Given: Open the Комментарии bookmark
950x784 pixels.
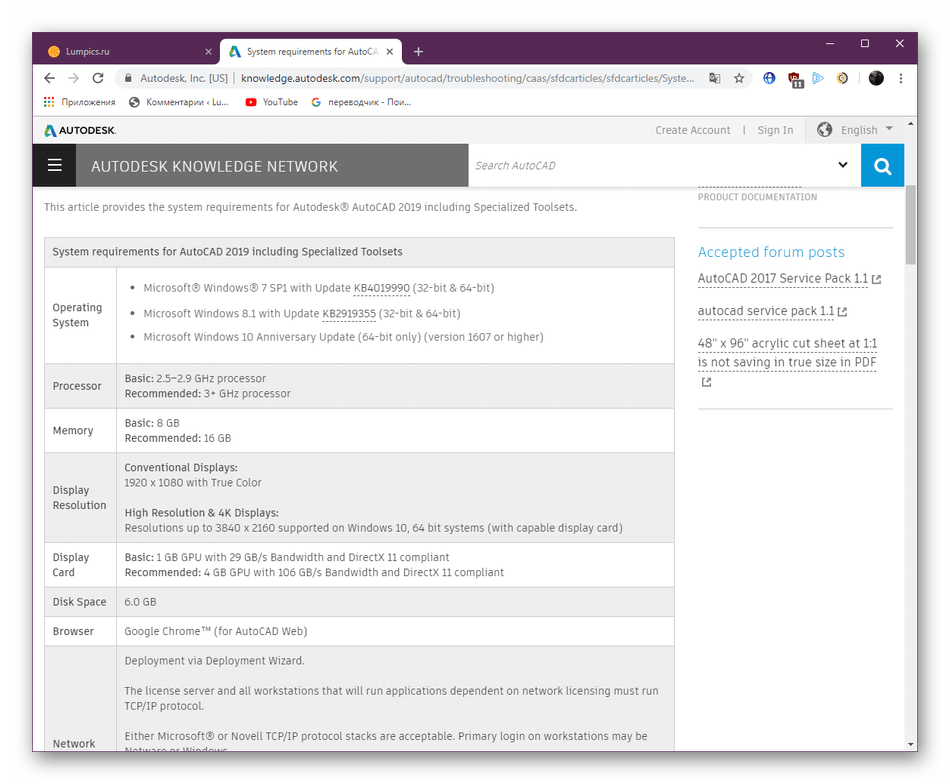Looking at the screenshot, I should click(179, 102).
